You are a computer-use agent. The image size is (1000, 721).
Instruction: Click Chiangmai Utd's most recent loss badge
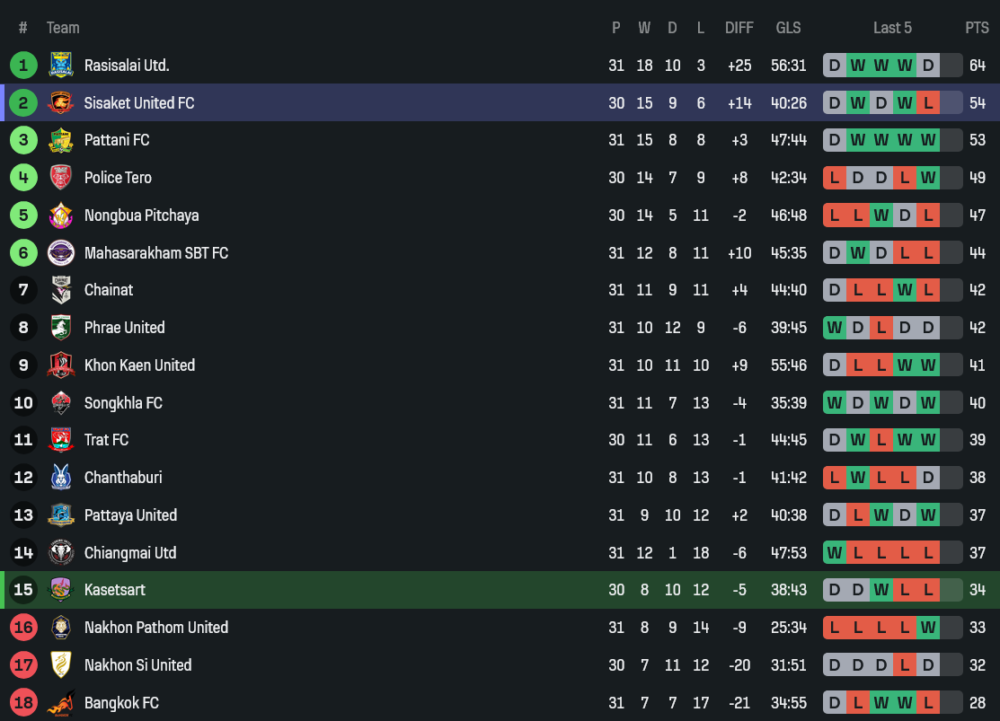pos(929,553)
